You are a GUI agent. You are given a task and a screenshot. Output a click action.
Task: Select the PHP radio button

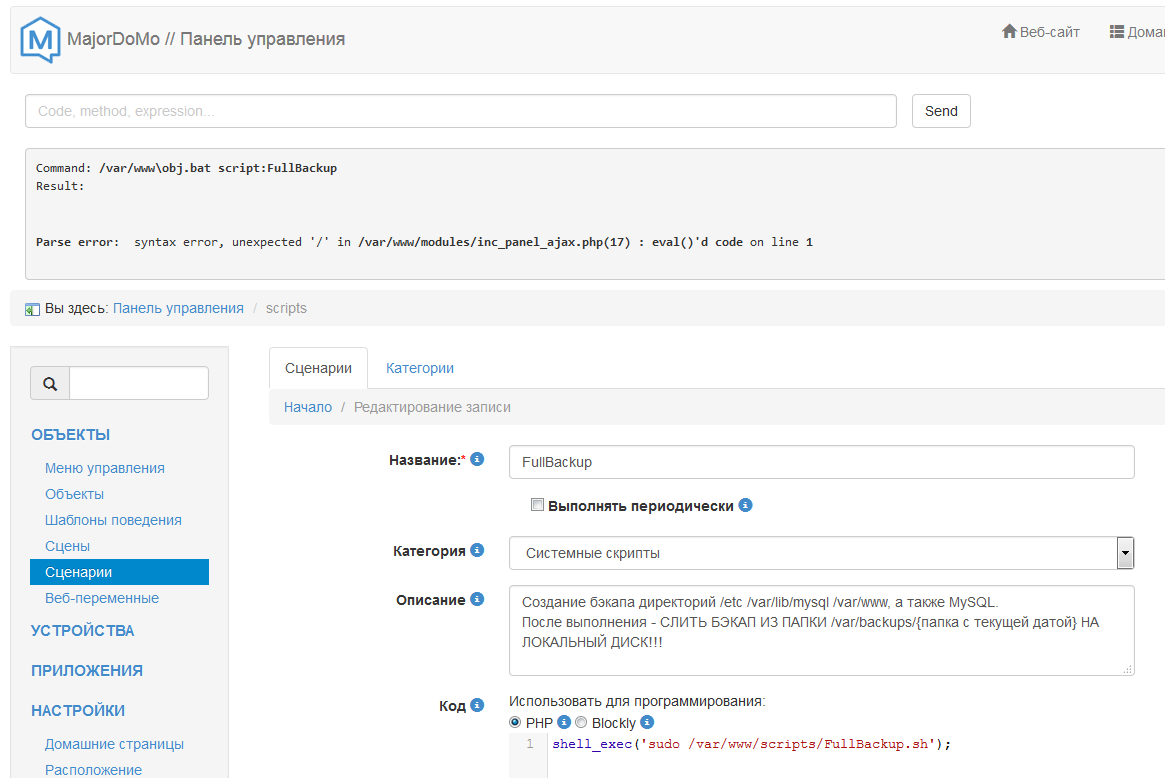(x=516, y=722)
